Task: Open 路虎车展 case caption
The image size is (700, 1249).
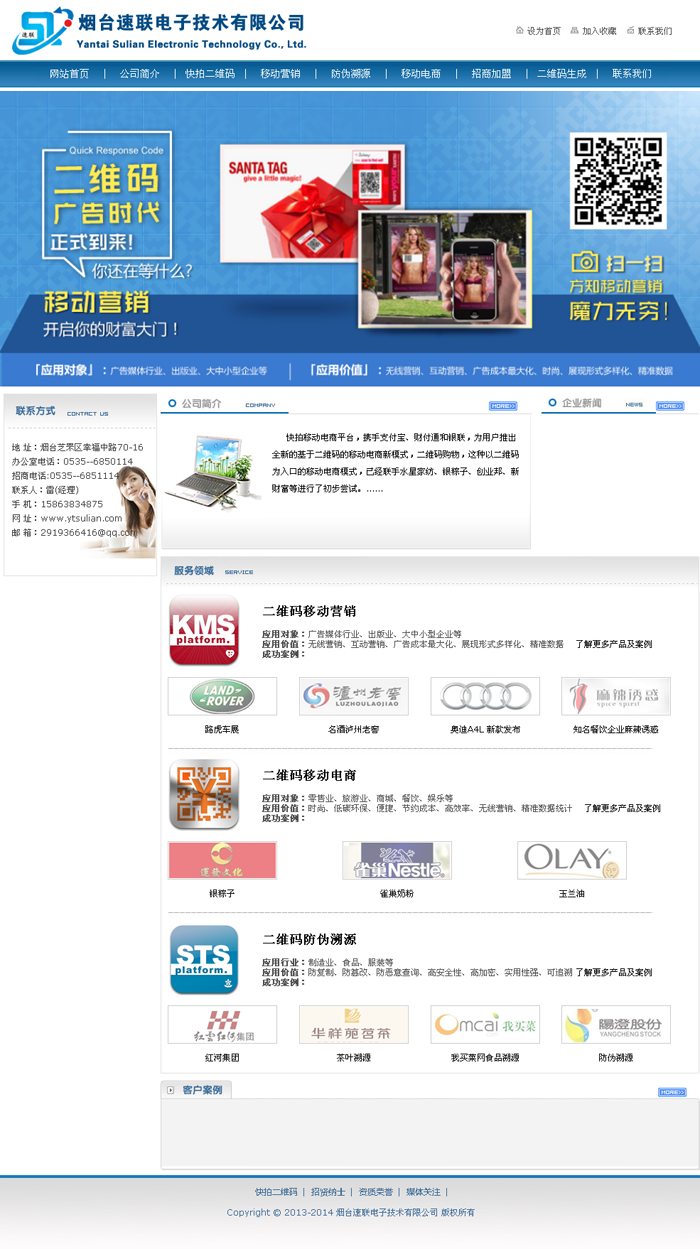Action: [222, 729]
